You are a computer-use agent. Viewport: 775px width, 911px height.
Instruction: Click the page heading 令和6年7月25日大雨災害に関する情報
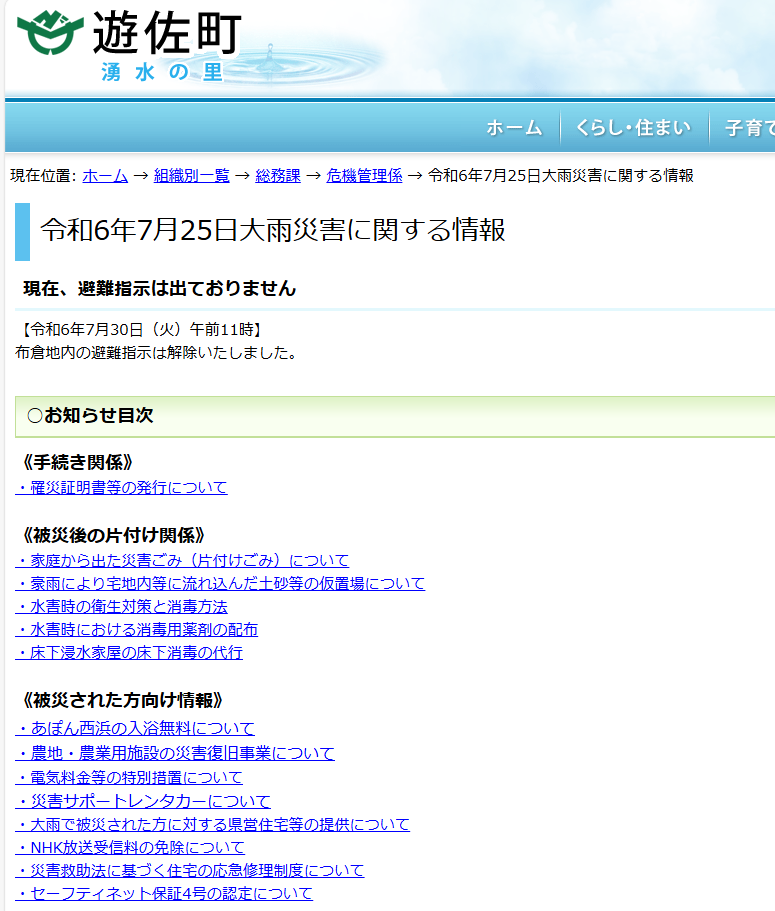coord(273,229)
